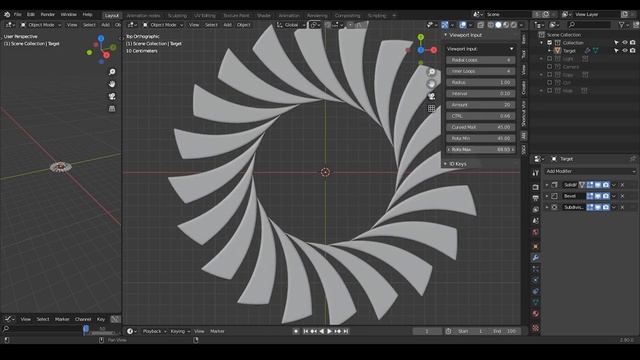Open the Edit menu
Viewport: 640px width, 360px height.
31,14
